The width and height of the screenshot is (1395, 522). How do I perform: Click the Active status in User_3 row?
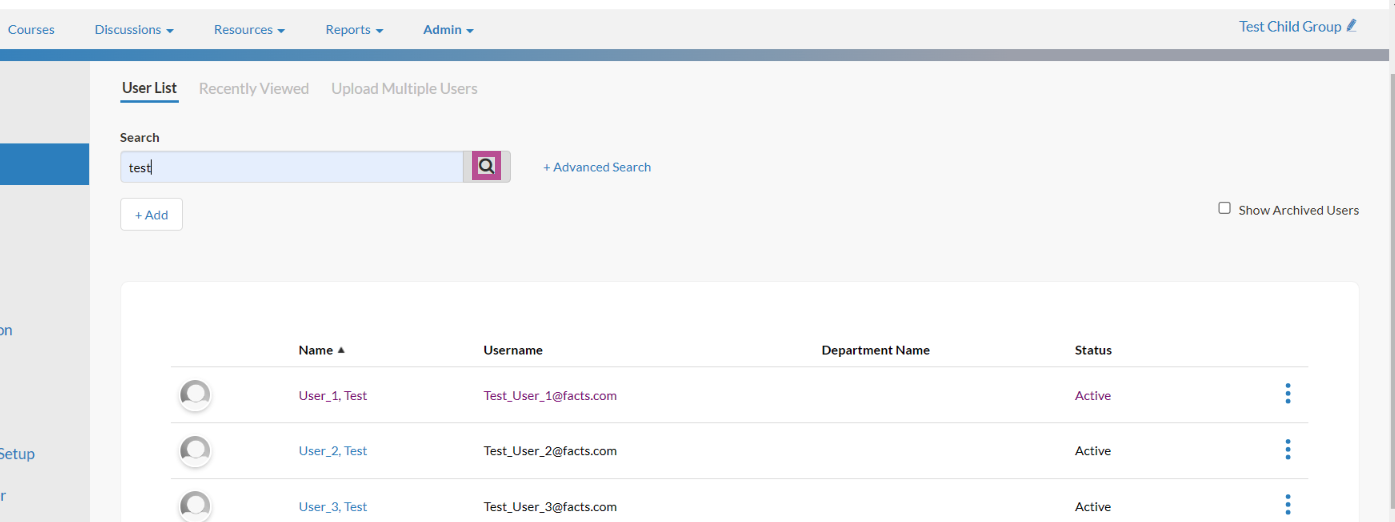click(1093, 507)
